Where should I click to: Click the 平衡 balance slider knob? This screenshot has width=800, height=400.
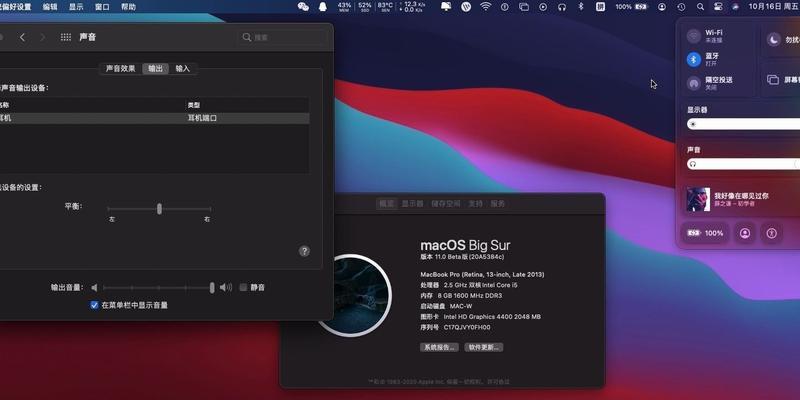[x=160, y=209]
